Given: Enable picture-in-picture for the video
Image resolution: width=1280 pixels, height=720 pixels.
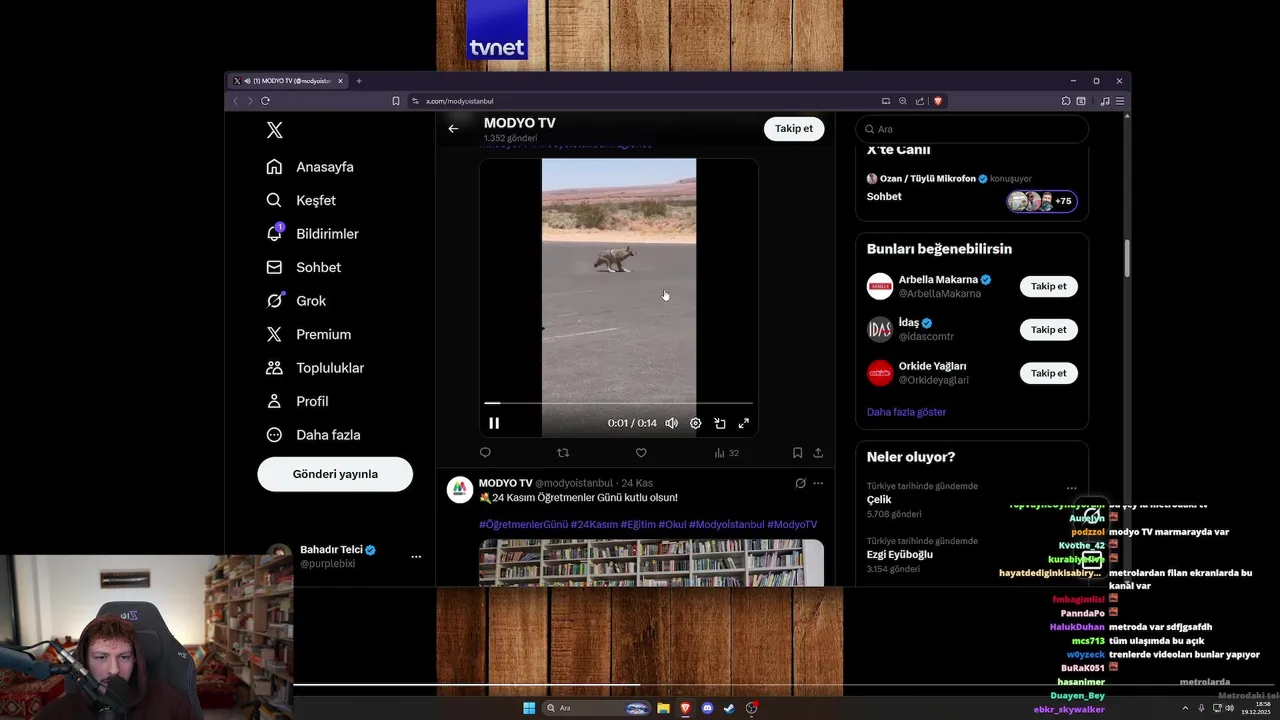Looking at the screenshot, I should coord(720,423).
